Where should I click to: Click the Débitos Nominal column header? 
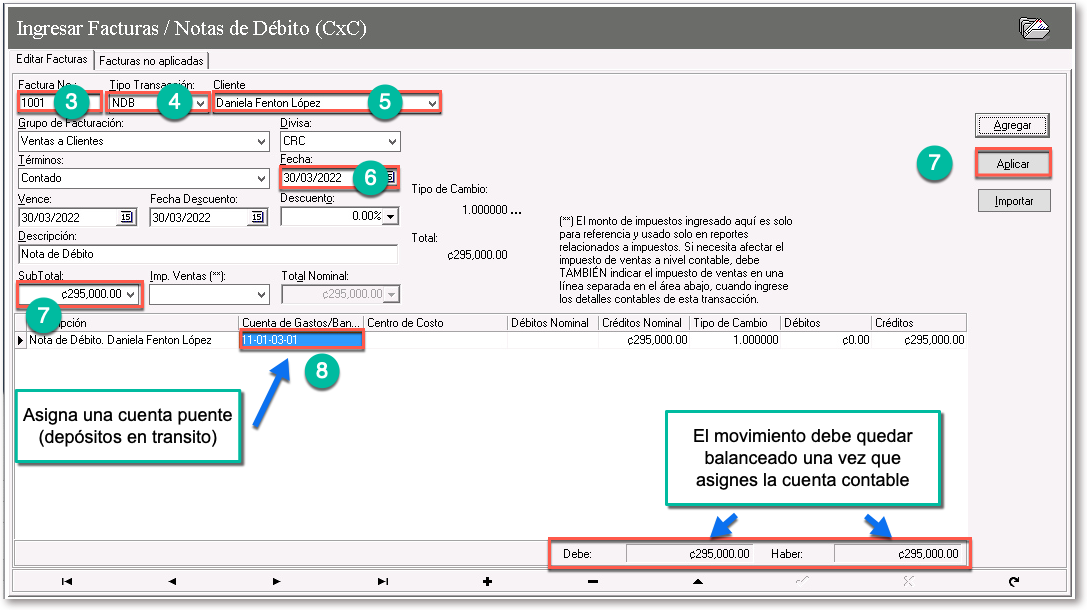[x=553, y=323]
